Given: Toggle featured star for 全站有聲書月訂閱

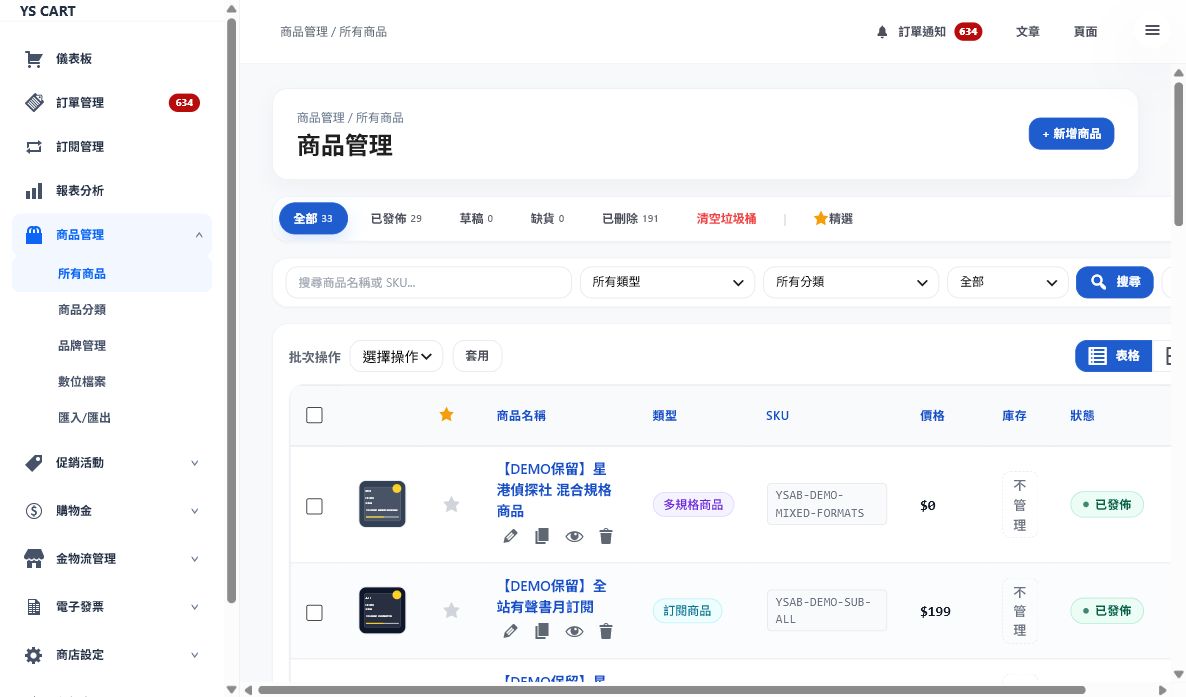Looking at the screenshot, I should coord(451,610).
